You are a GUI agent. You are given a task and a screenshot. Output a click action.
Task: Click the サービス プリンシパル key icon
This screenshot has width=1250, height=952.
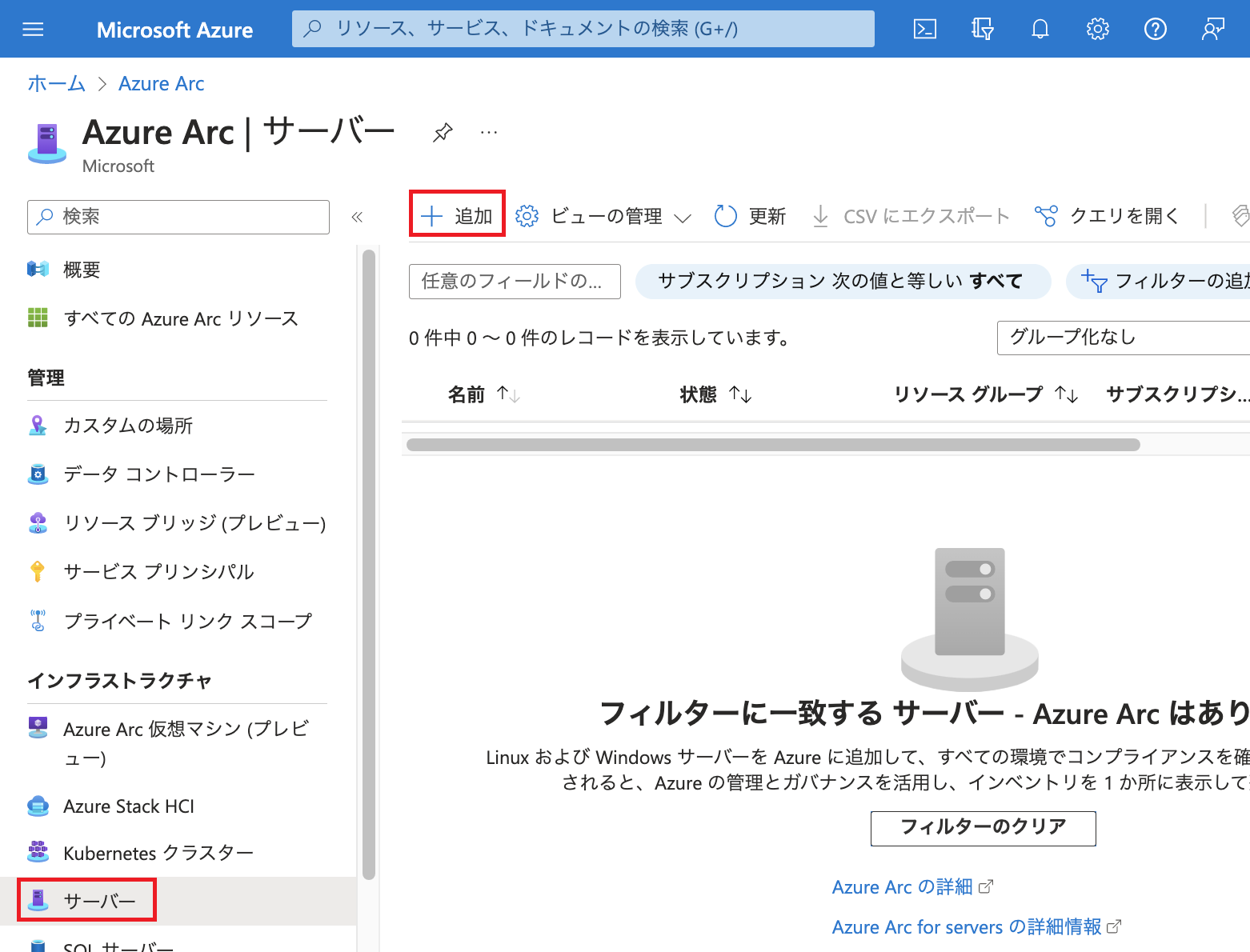pos(38,571)
